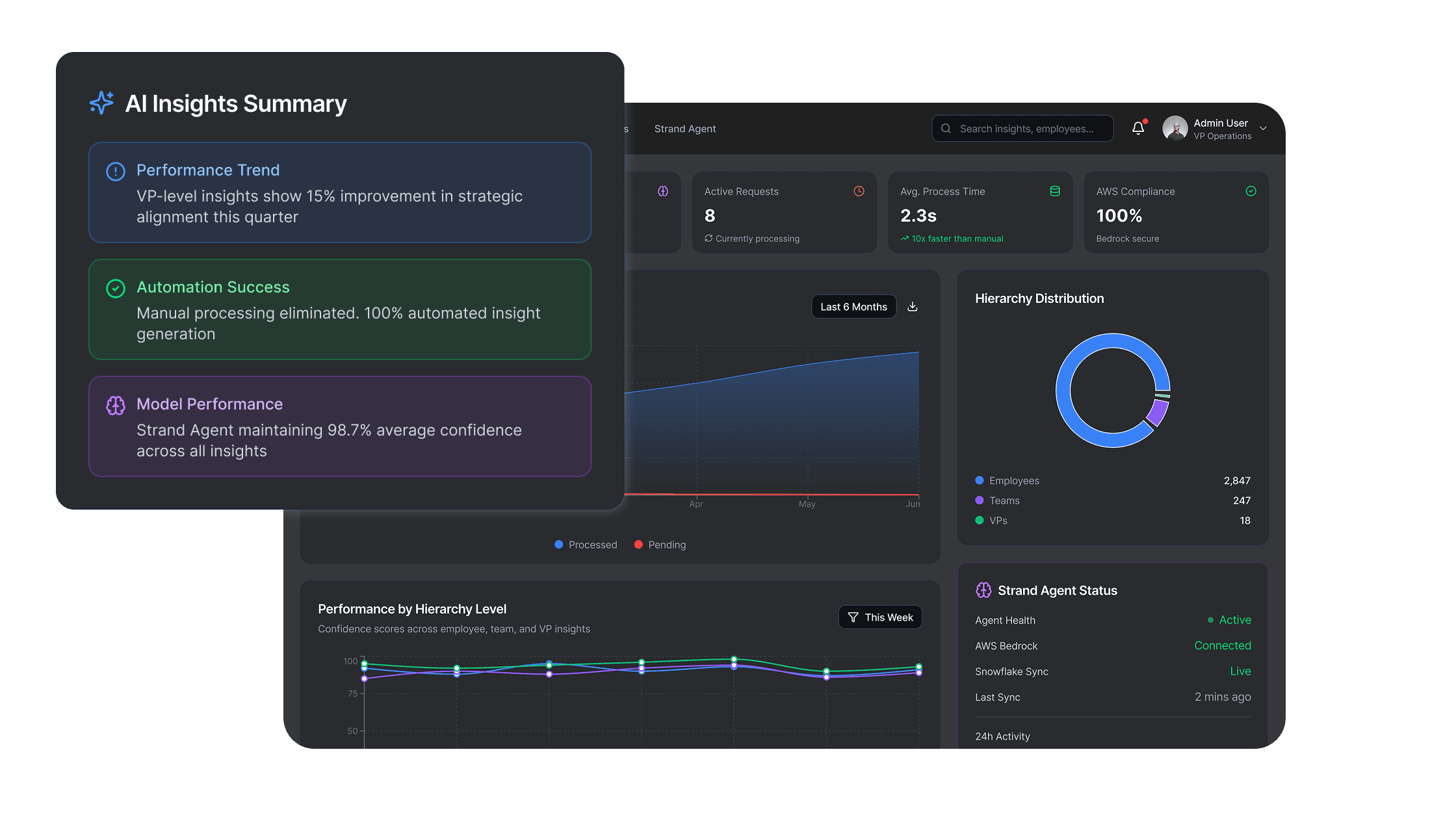The height and width of the screenshot is (819, 1456).
Task: Open the Last 6 Months time range selector
Action: (853, 306)
